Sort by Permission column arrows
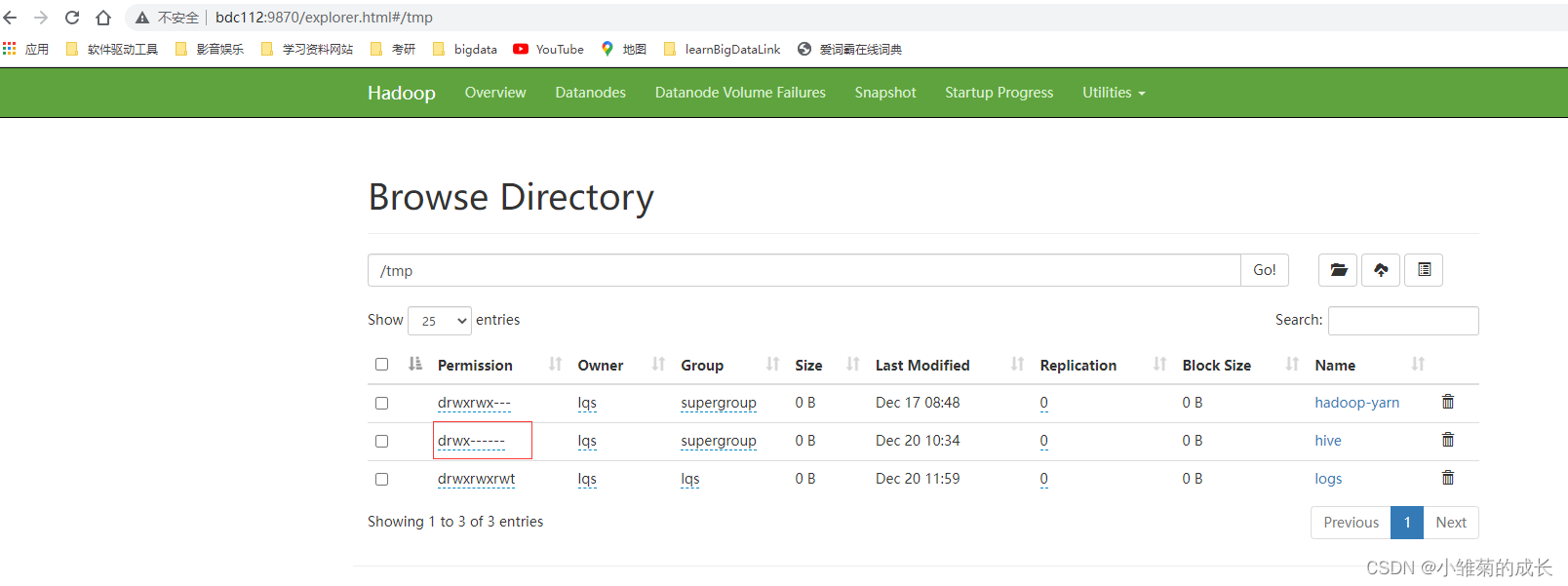 555,365
